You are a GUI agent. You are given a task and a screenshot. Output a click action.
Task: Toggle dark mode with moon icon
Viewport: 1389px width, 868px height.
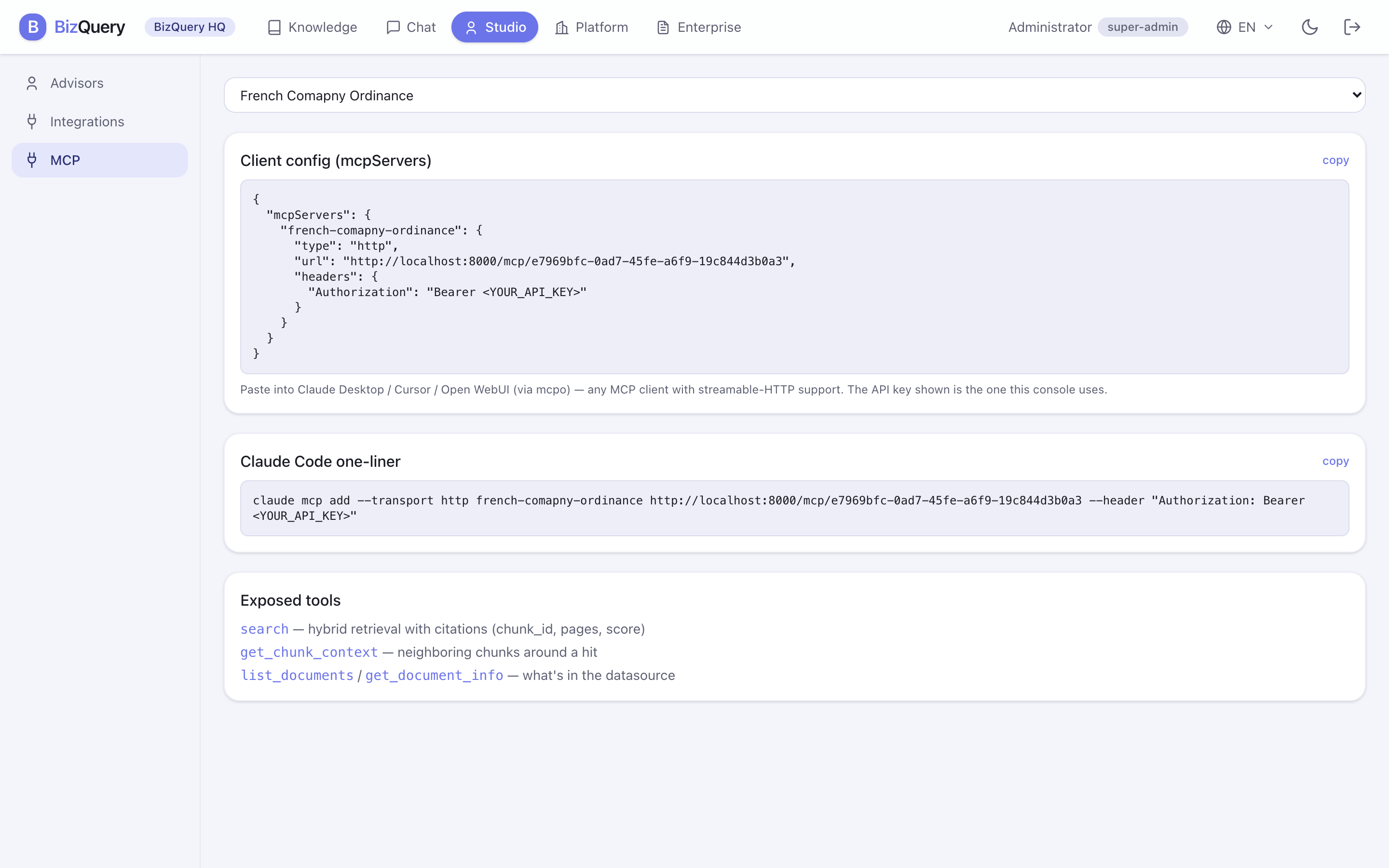point(1310,27)
